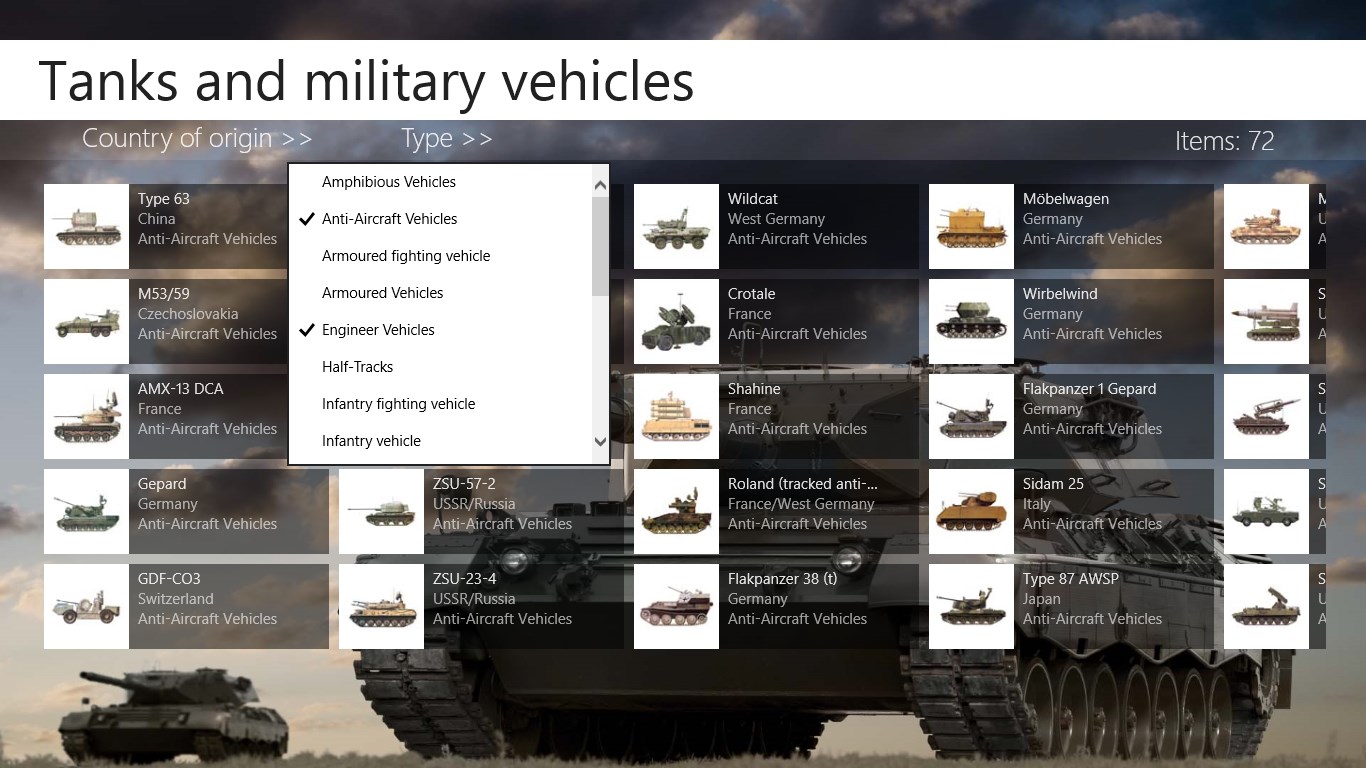Collapse the Type filter dropdown
Screen dimensions: 1366x768
pos(446,139)
